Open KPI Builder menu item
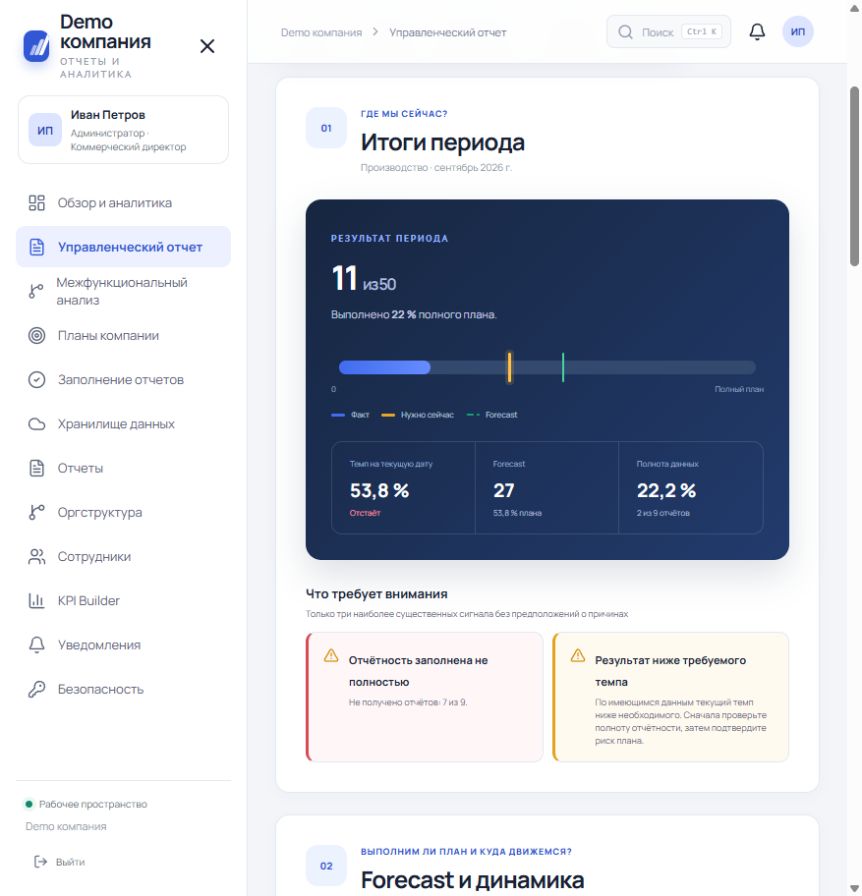Image resolution: width=862 pixels, height=896 pixels. tap(123, 601)
